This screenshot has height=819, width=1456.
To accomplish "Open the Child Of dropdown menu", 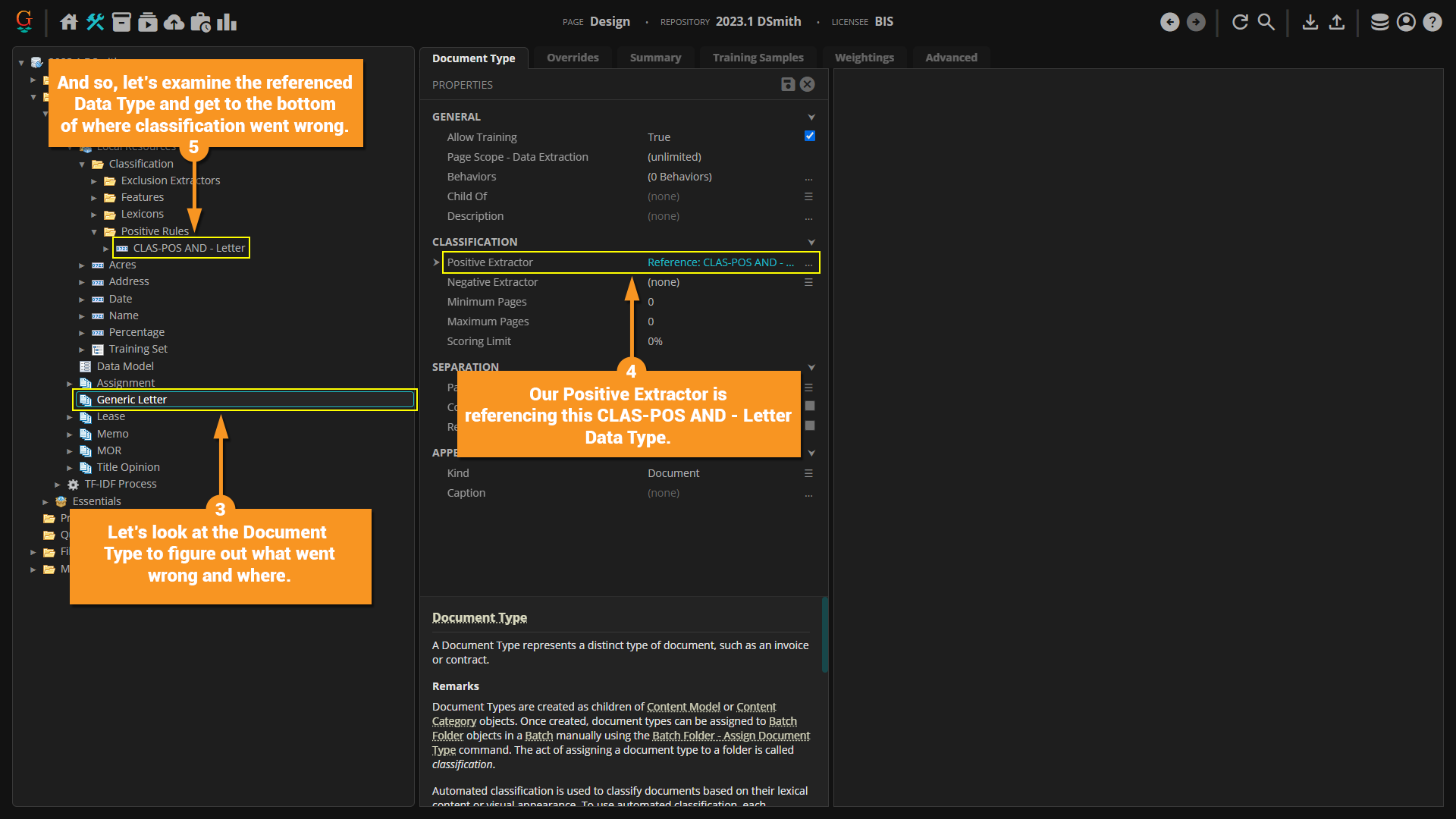I will tap(808, 196).
